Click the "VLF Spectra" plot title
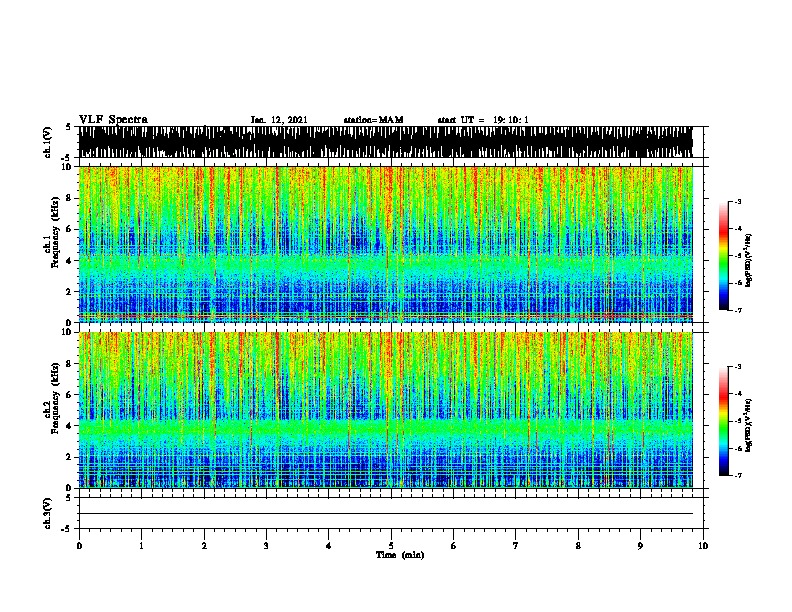 tap(113, 120)
